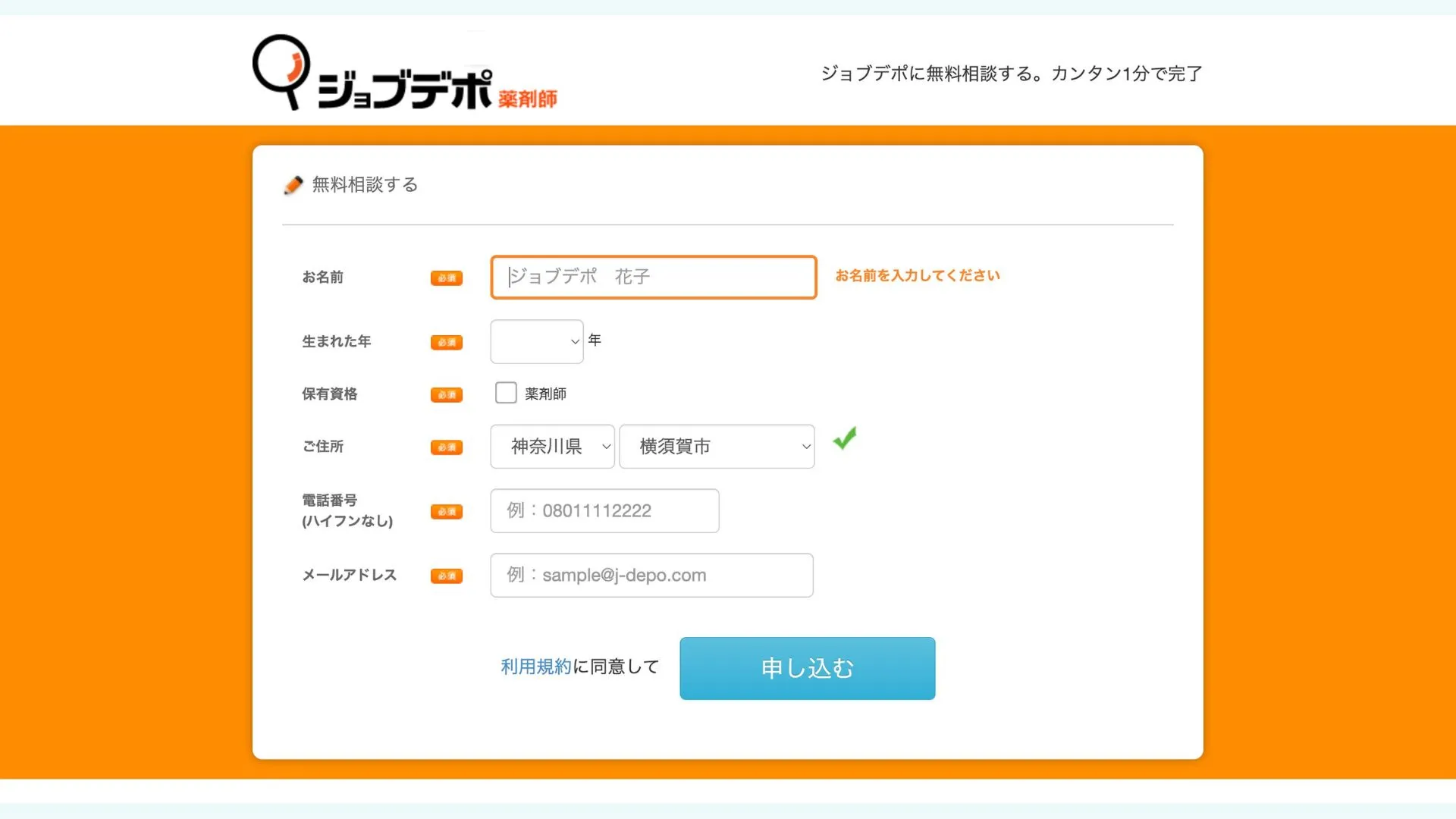Focus the name input field
1456x819 pixels.
(x=654, y=278)
